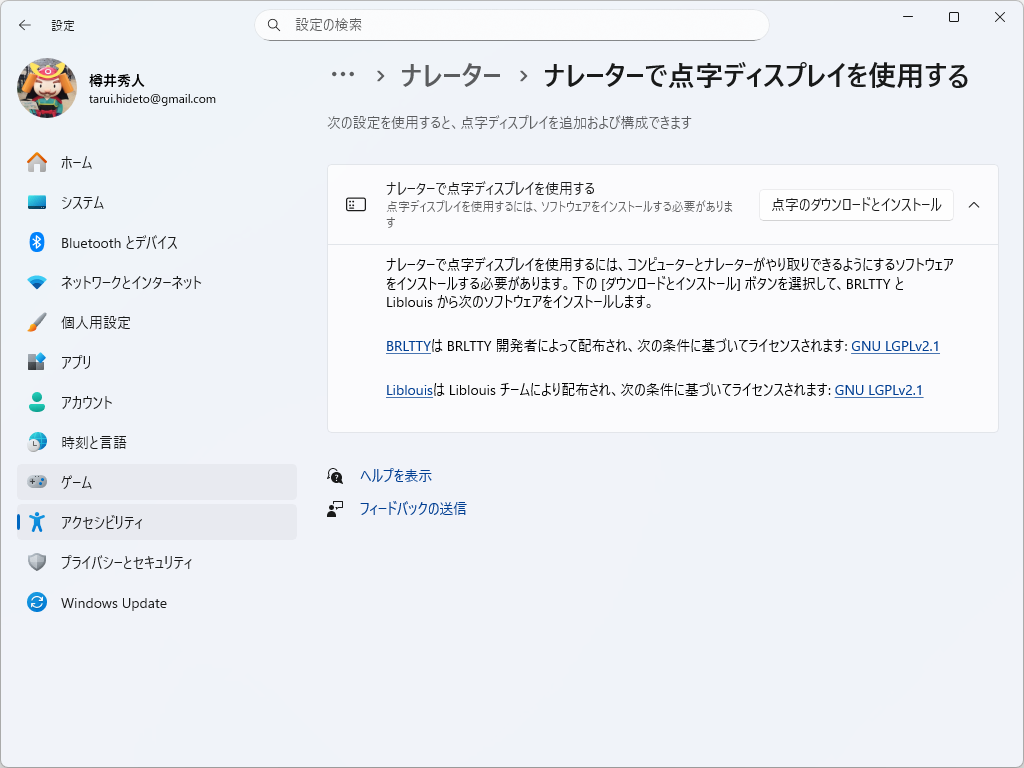The height and width of the screenshot is (768, 1024).
Task: Open the BRLTTY link
Action: (x=405, y=346)
